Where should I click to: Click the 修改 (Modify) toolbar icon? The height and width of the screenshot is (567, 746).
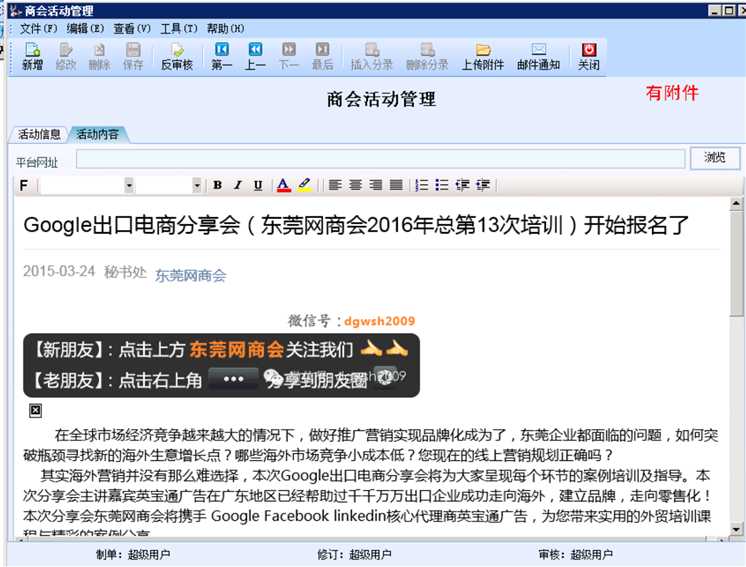pos(66,56)
